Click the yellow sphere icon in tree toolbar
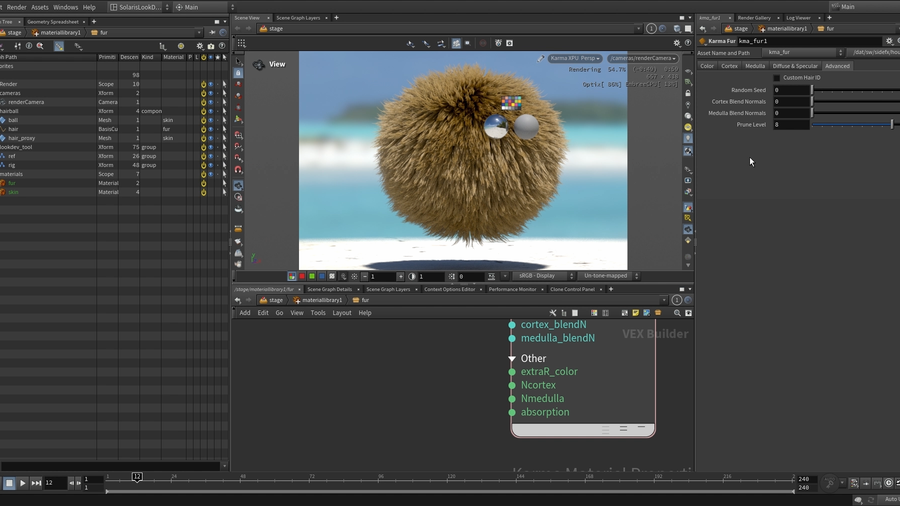 click(181, 46)
